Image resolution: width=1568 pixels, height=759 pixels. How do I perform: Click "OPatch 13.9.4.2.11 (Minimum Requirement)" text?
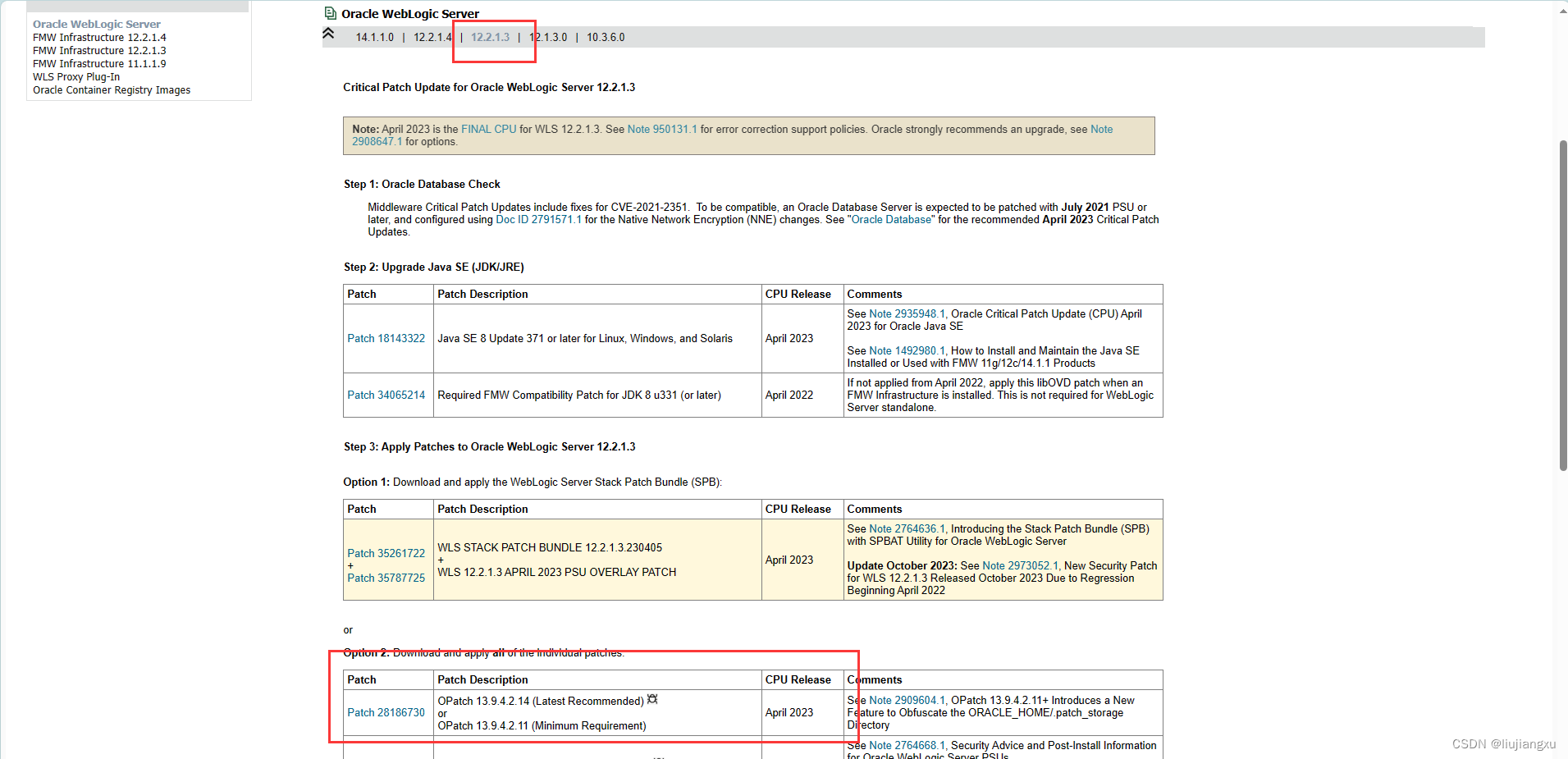point(542,726)
